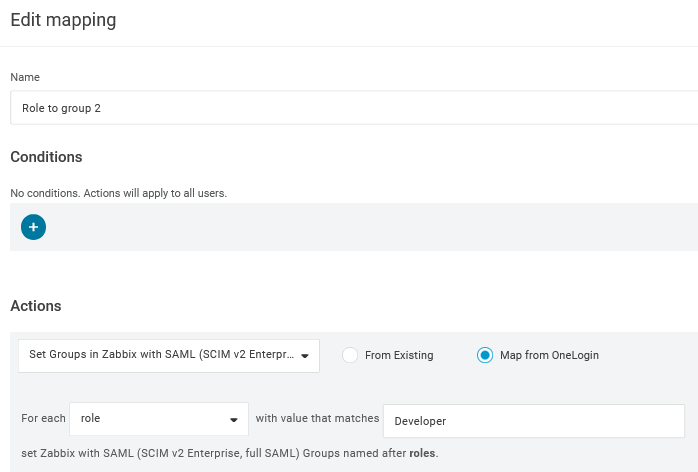The height and width of the screenshot is (472, 698).
Task: Click the For each label
Action: 42,420
